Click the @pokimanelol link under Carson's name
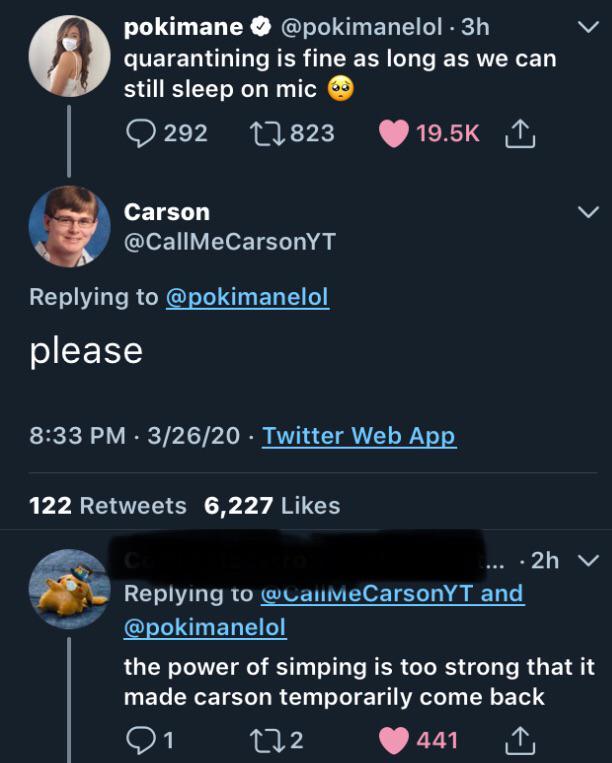This screenshot has width=612, height=763. pyautogui.click(x=246, y=297)
